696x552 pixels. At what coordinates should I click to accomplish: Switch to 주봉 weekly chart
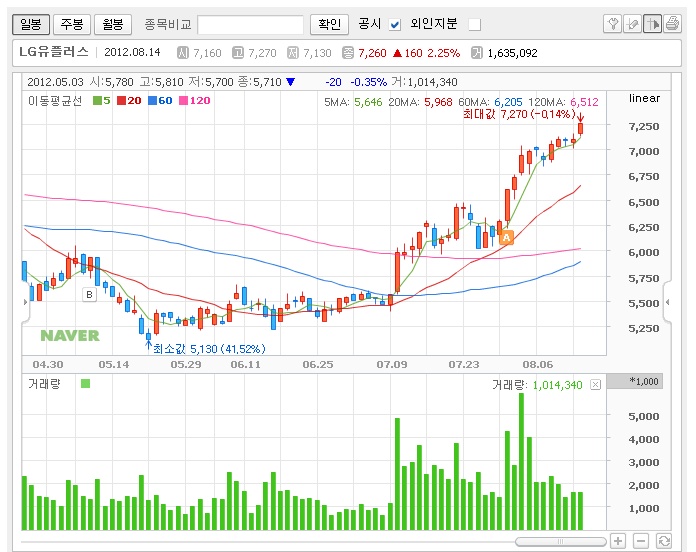coord(72,24)
